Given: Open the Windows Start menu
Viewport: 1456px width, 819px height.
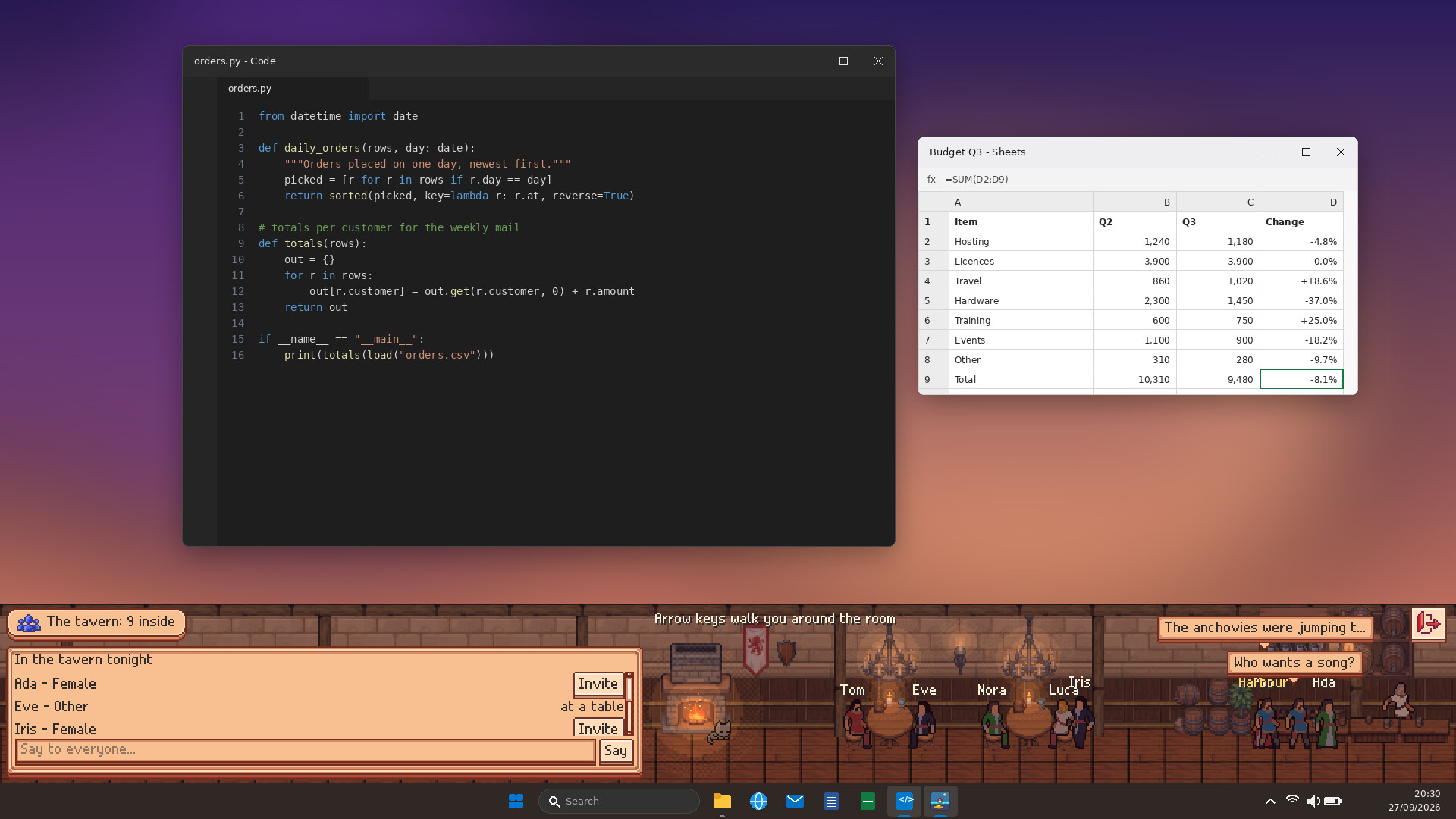Looking at the screenshot, I should click(516, 801).
